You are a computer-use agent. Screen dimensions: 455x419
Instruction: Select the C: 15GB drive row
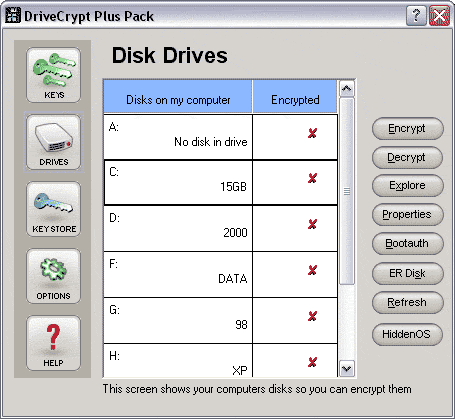(x=221, y=182)
